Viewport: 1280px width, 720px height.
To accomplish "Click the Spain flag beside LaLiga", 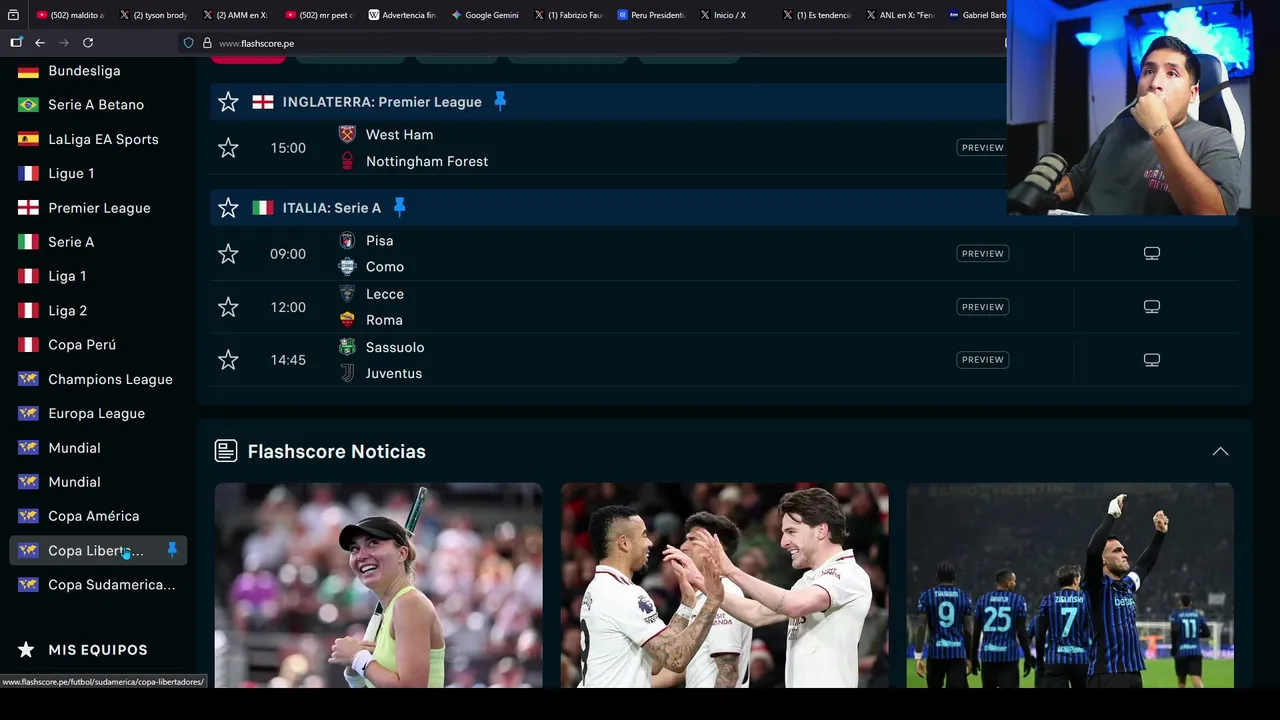I will pos(28,139).
